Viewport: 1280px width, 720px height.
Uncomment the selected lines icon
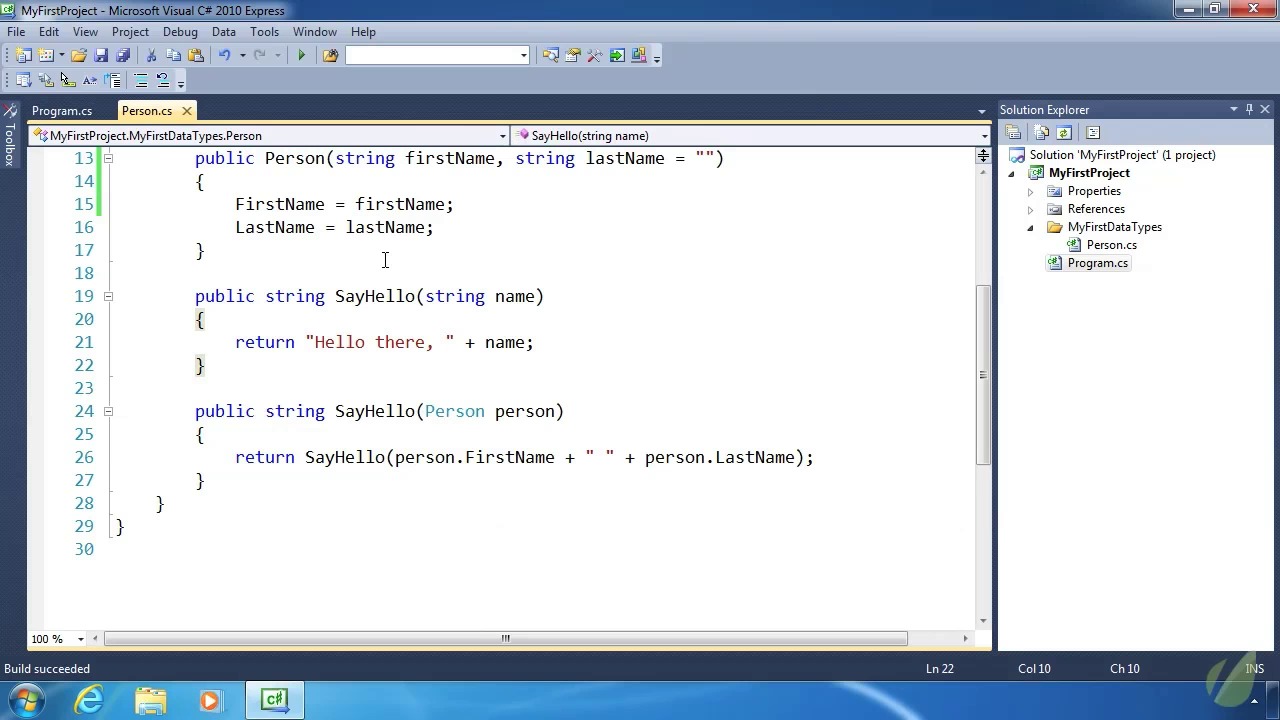pyautogui.click(x=163, y=81)
